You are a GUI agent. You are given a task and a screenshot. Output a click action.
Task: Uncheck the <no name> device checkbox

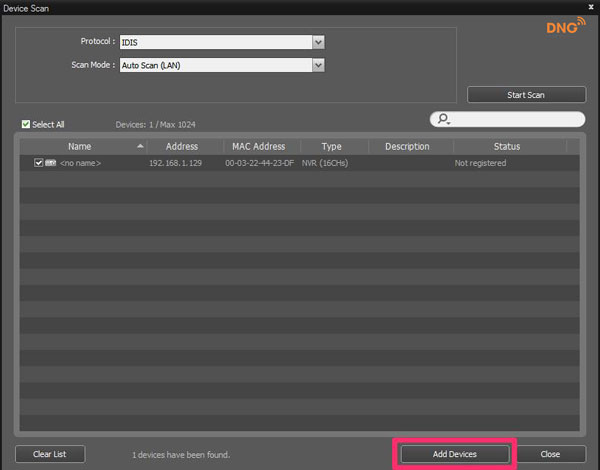[x=38, y=163]
